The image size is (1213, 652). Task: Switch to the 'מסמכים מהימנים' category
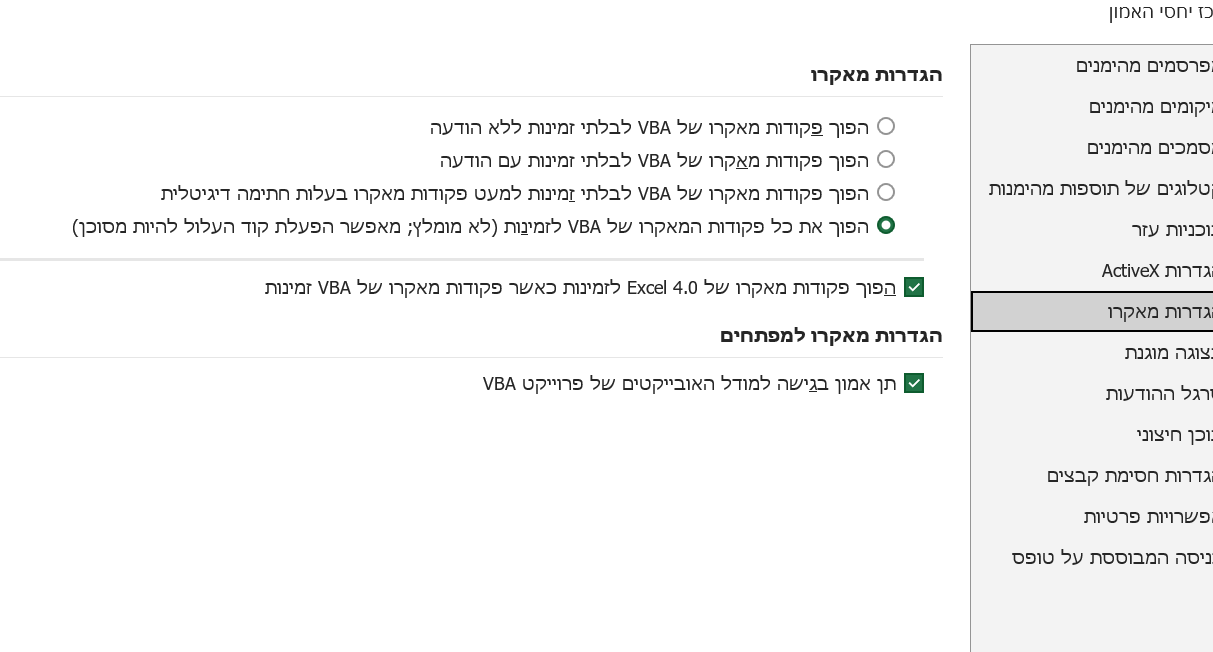tap(1149, 147)
